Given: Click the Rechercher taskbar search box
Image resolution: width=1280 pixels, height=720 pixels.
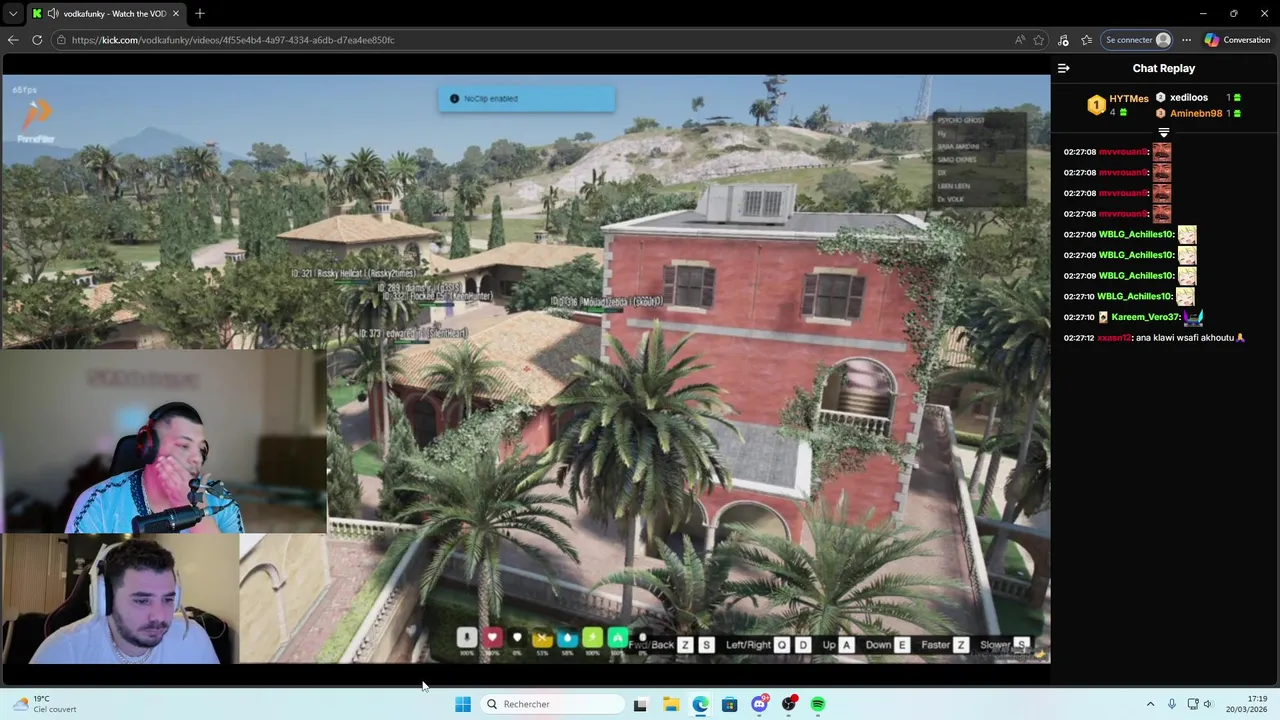Looking at the screenshot, I should click(552, 704).
